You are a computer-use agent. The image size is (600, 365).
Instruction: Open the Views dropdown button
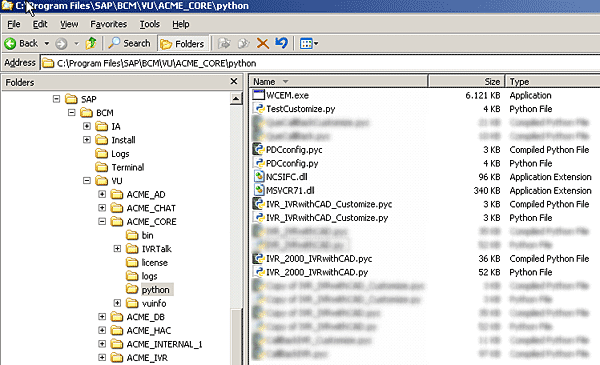pyautogui.click(x=309, y=44)
